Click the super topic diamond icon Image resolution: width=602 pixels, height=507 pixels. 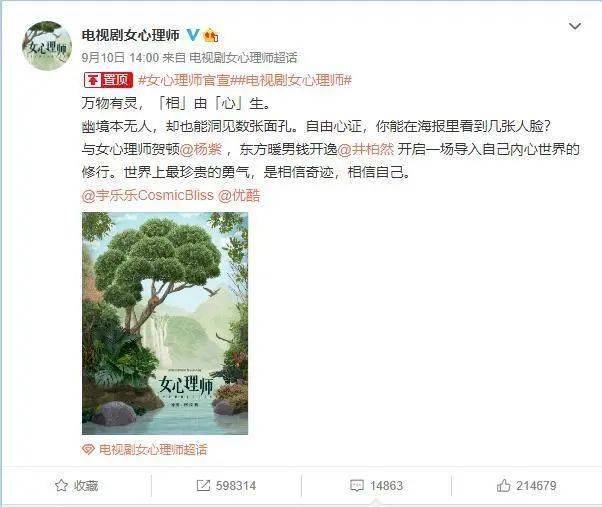(x=88, y=449)
